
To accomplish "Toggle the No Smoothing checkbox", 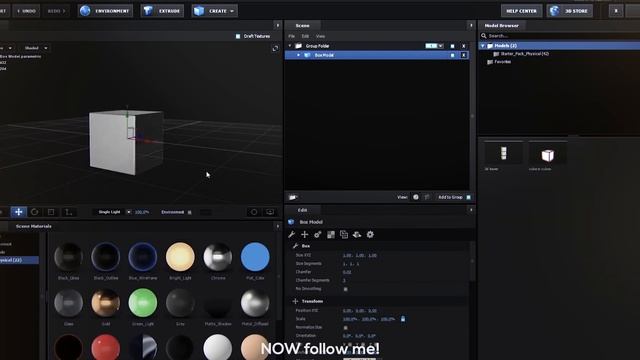I will 346,289.
